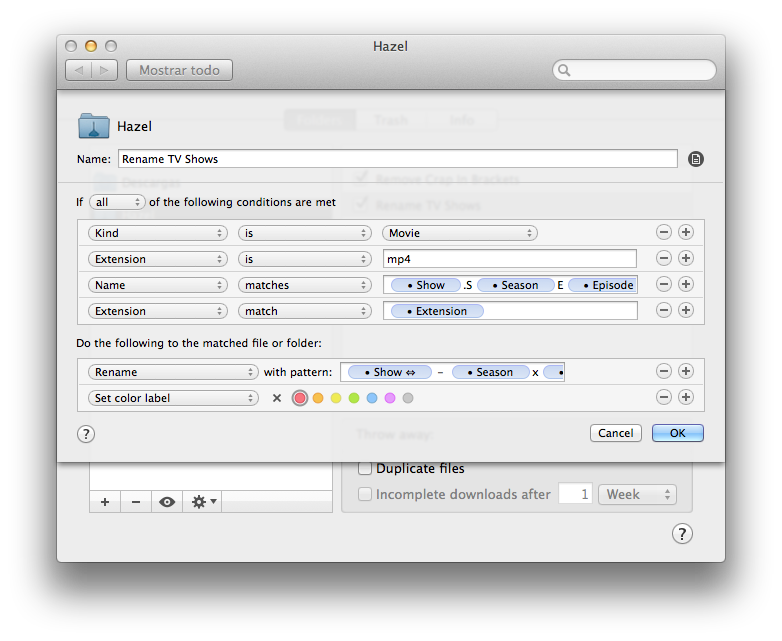This screenshot has width=782, height=641.
Task: Remove the Kind is Movie condition
Action: (663, 232)
